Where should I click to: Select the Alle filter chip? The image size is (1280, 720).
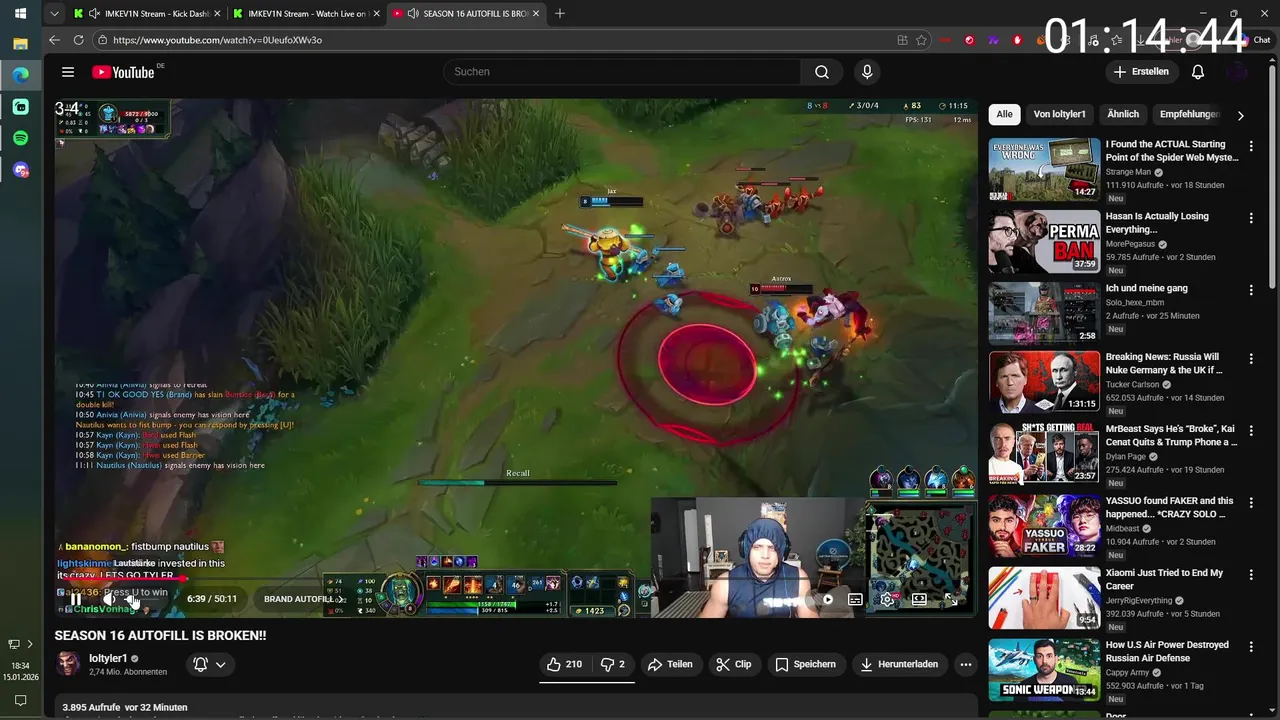pos(1004,114)
